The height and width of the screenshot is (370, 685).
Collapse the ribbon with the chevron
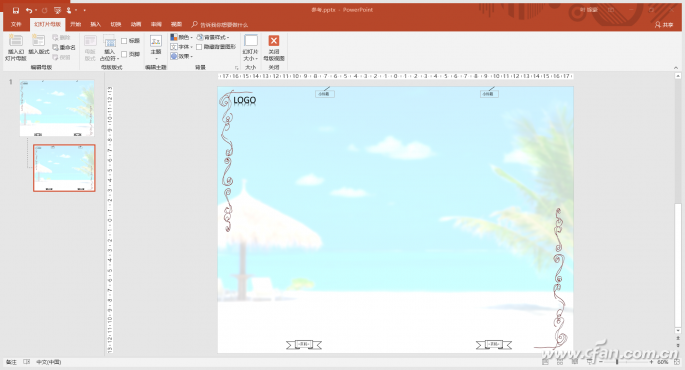[676, 68]
